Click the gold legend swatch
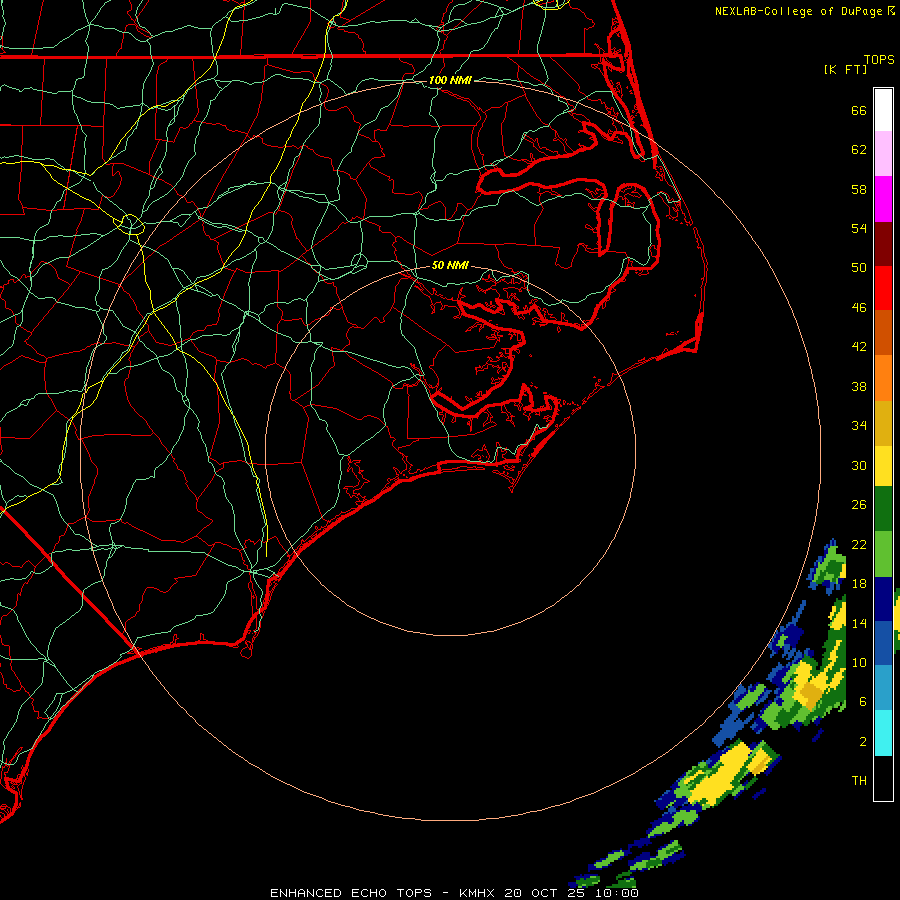The height and width of the screenshot is (900, 900). pyautogui.click(x=883, y=423)
